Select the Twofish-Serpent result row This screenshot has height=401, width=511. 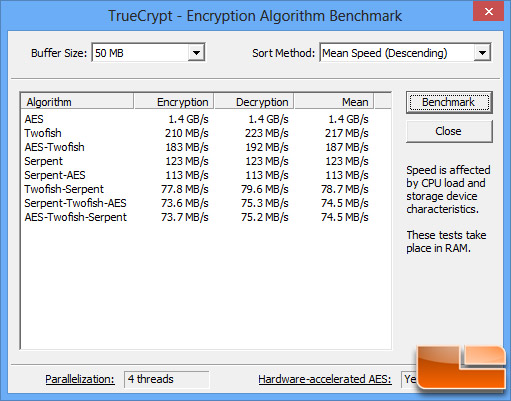click(x=197, y=189)
